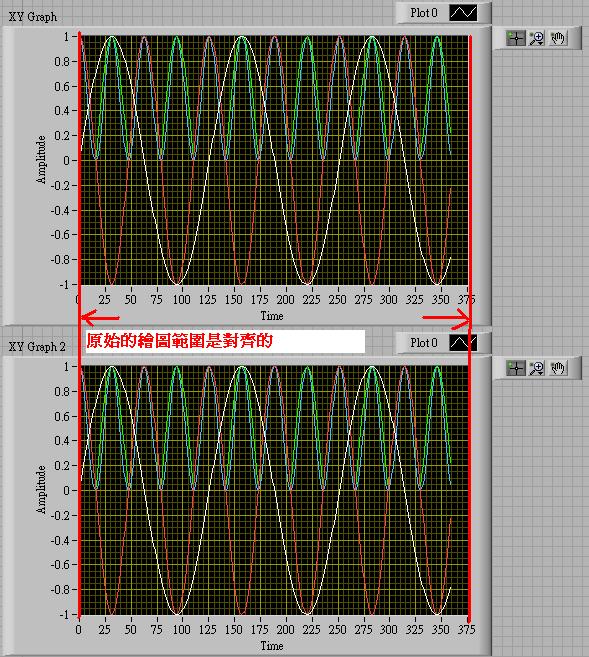Open top graph Plot 0 legend line sample

point(463,13)
